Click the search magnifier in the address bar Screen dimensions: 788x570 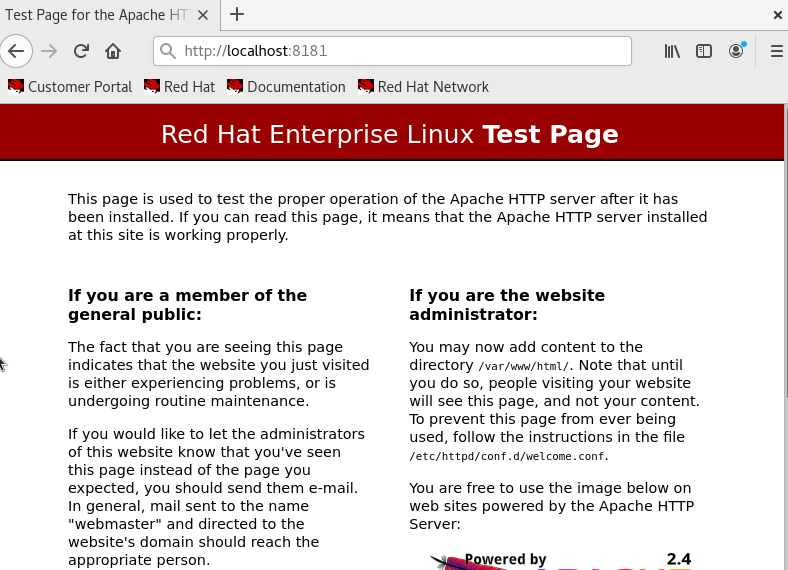[168, 51]
